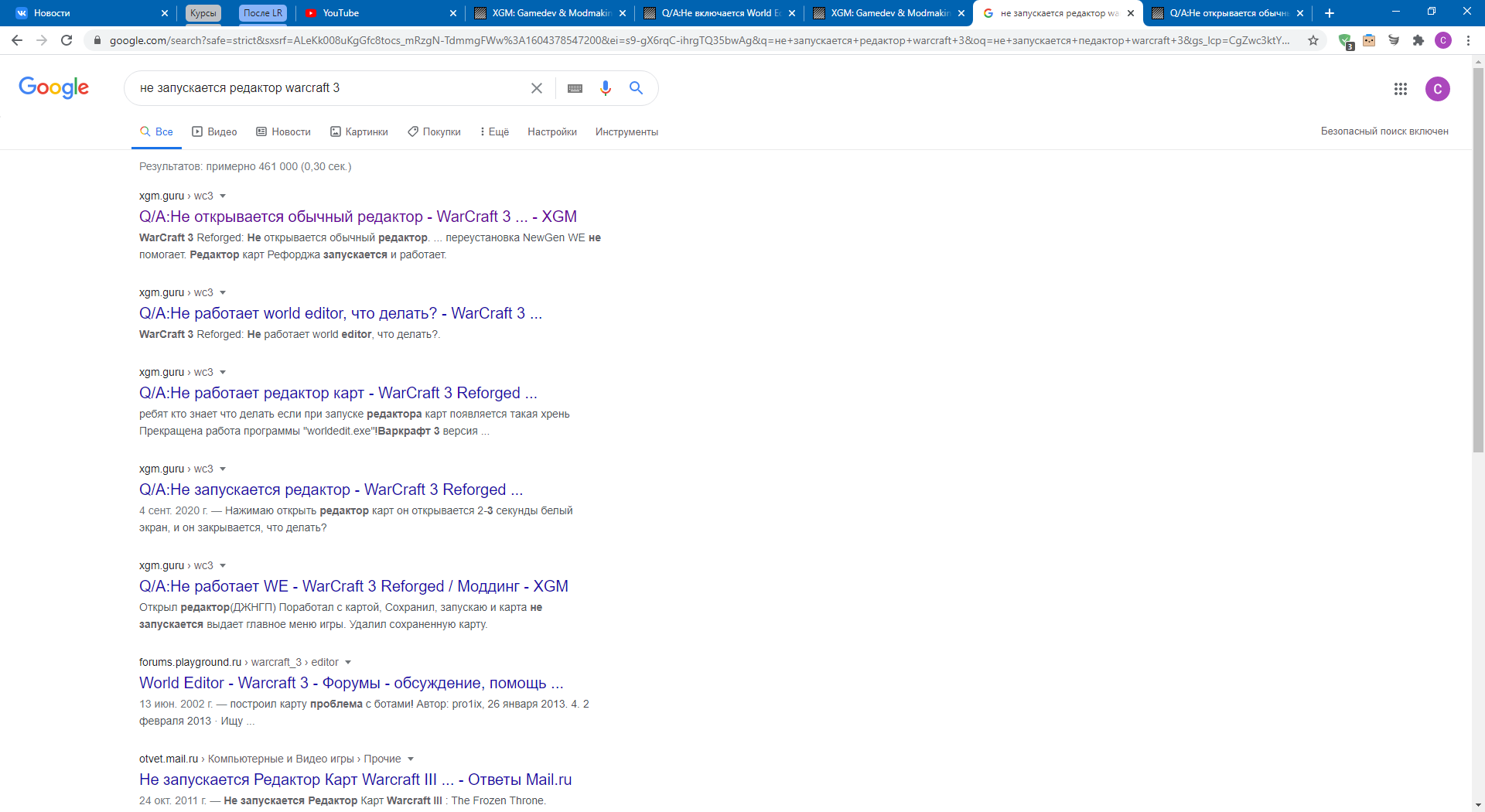Go back using the browser back arrow

(x=17, y=40)
